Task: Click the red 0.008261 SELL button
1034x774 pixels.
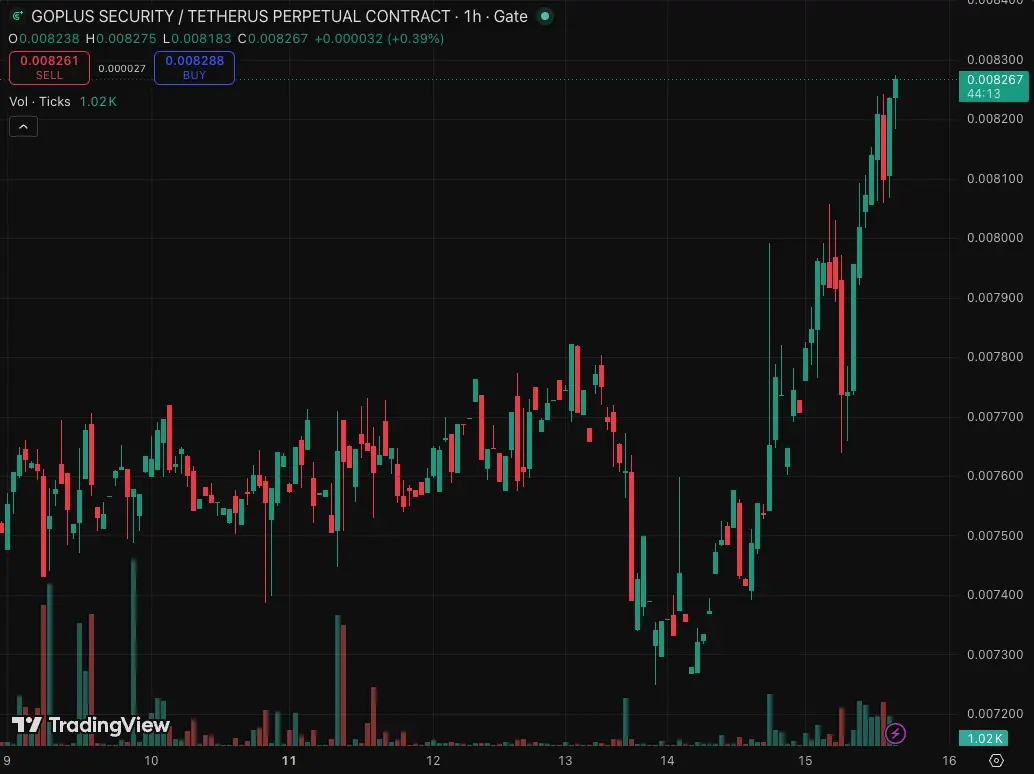Action: click(49, 68)
